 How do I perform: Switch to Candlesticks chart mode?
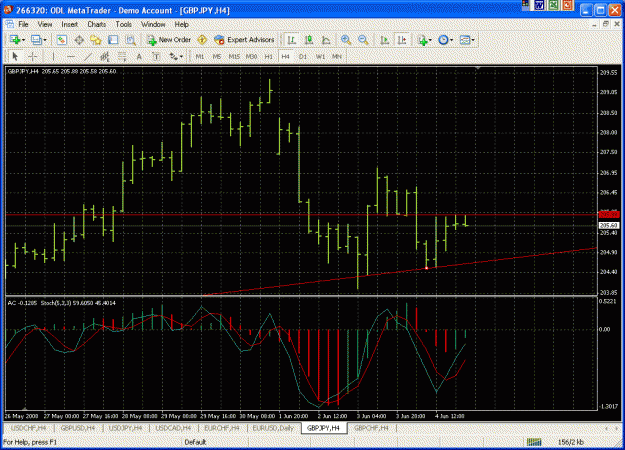[x=309, y=40]
